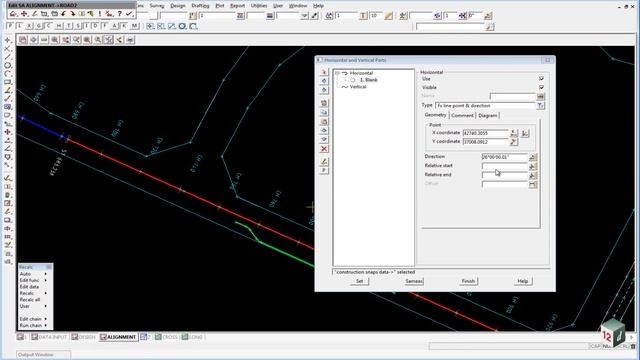Click the pick icon next to Relative start field
The width and height of the screenshot is (640, 360).
[x=533, y=166]
